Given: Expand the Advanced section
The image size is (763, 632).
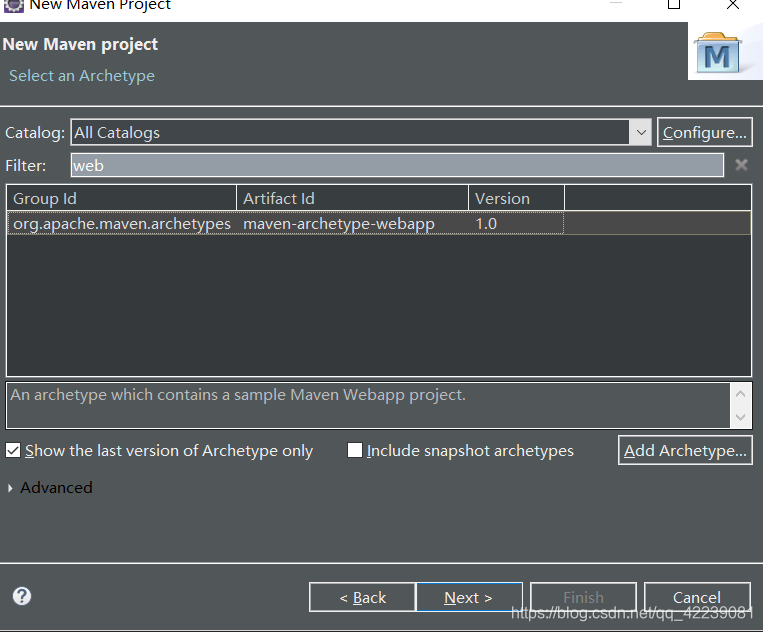Looking at the screenshot, I should [10, 488].
